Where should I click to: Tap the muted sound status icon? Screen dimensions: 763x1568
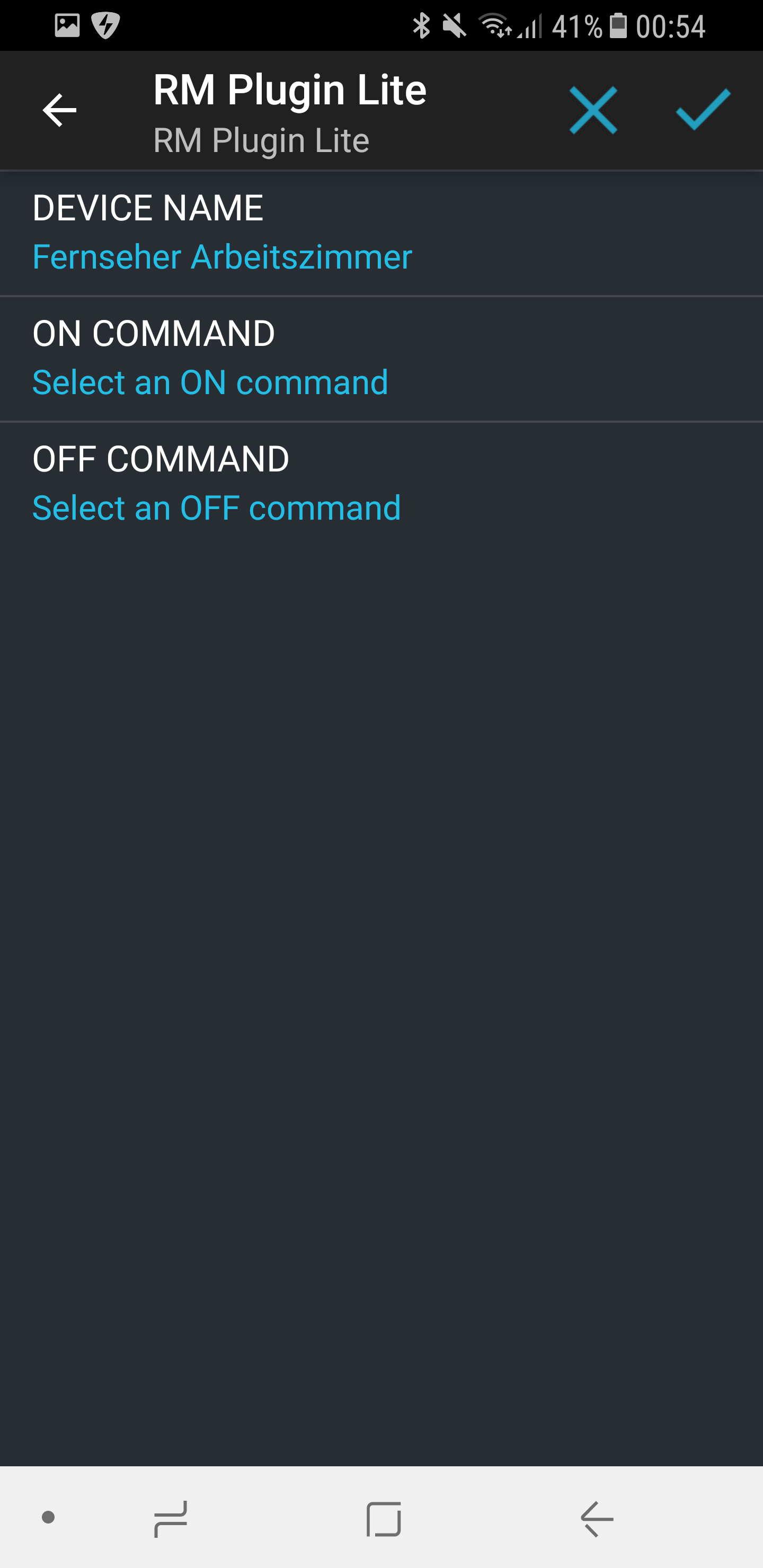[454, 26]
